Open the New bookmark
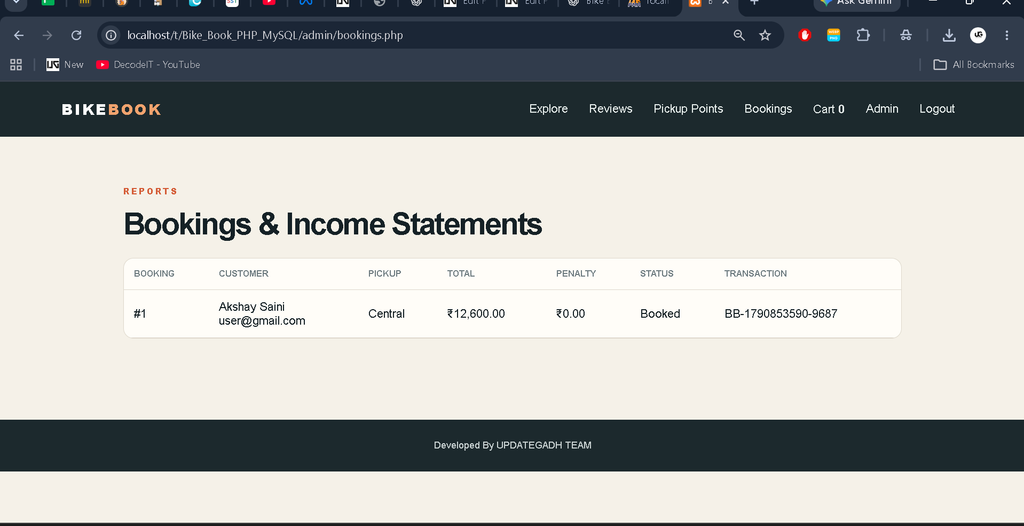Viewport: 1024px width, 526px height. (65, 65)
